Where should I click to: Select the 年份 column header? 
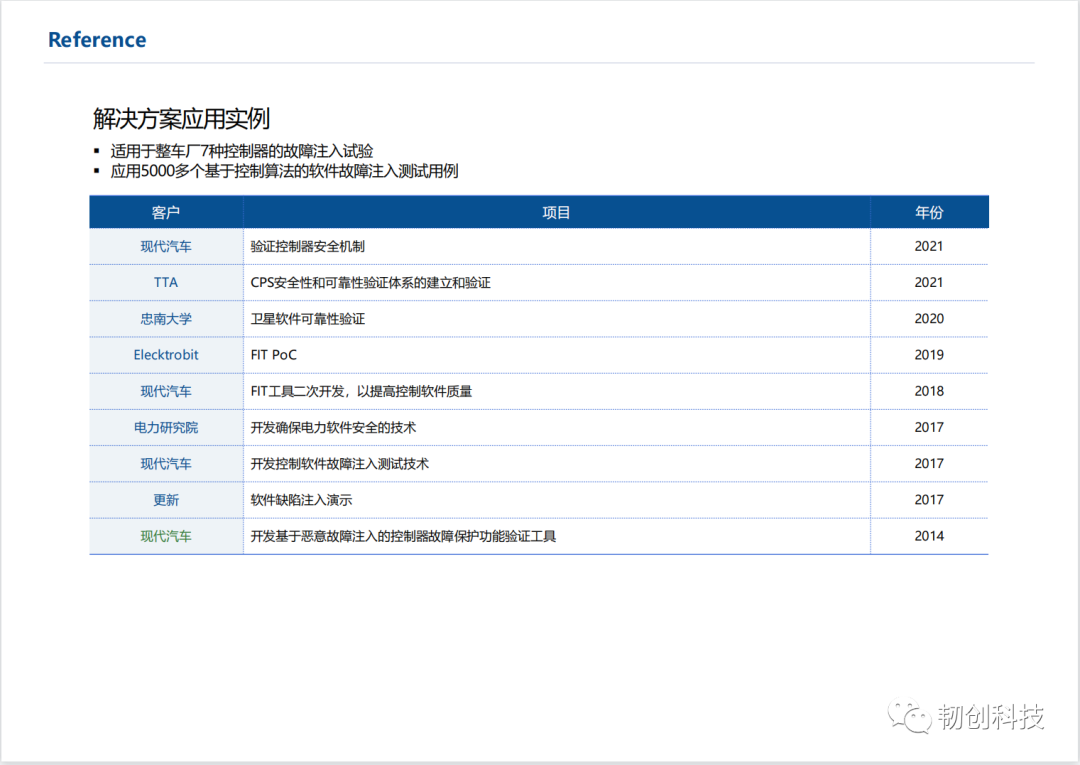tap(929, 212)
